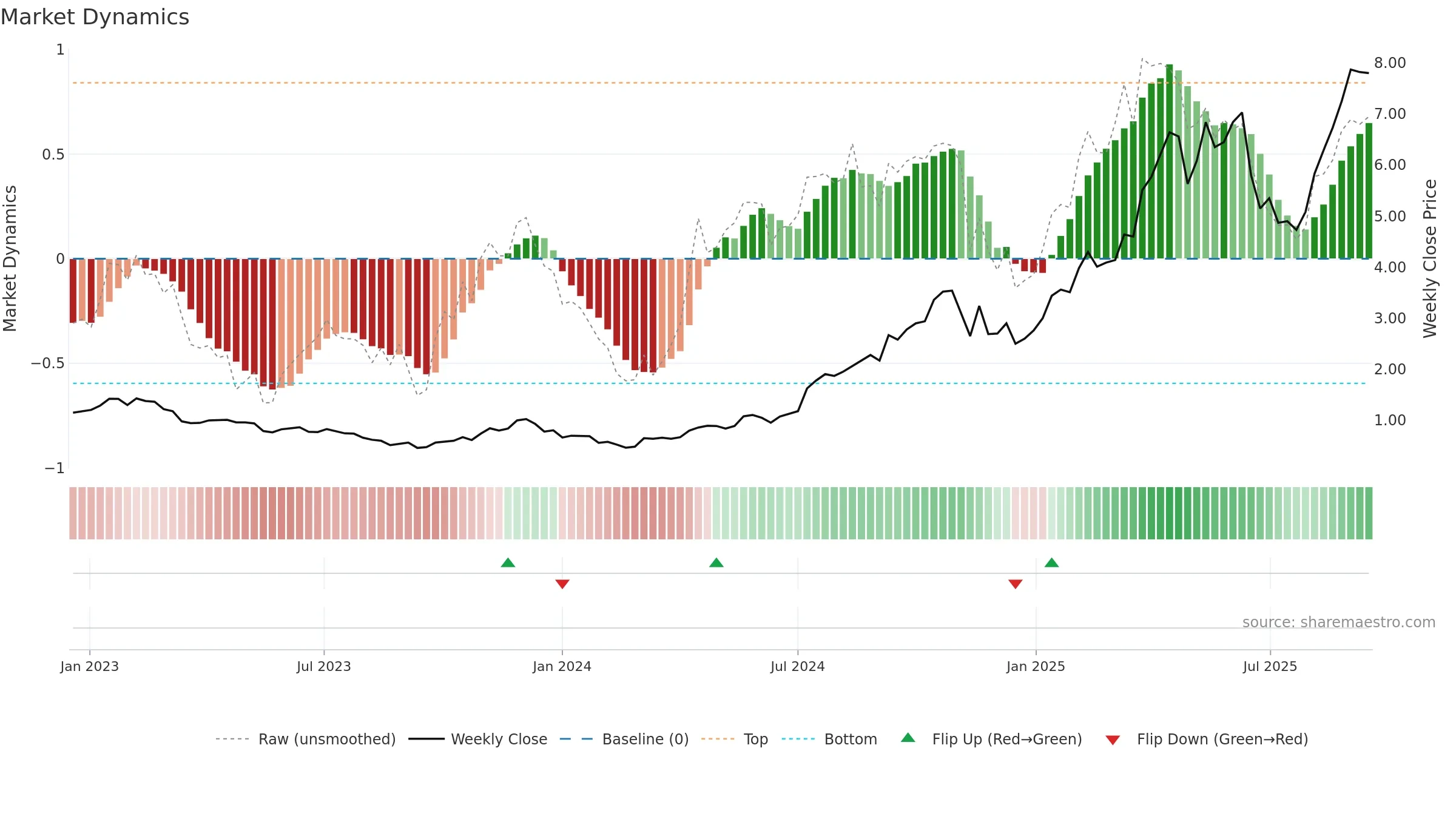This screenshot has height=819, width=1456.
Task: Click the 8.00 price axis value
Action: [1390, 62]
